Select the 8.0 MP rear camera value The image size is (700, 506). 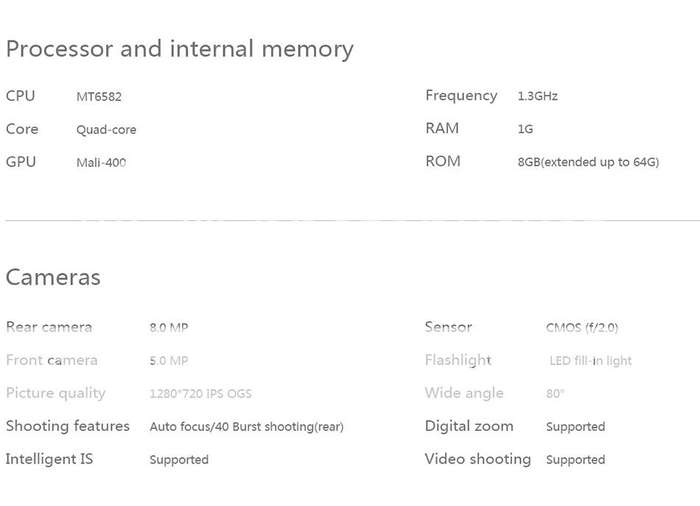coord(169,327)
